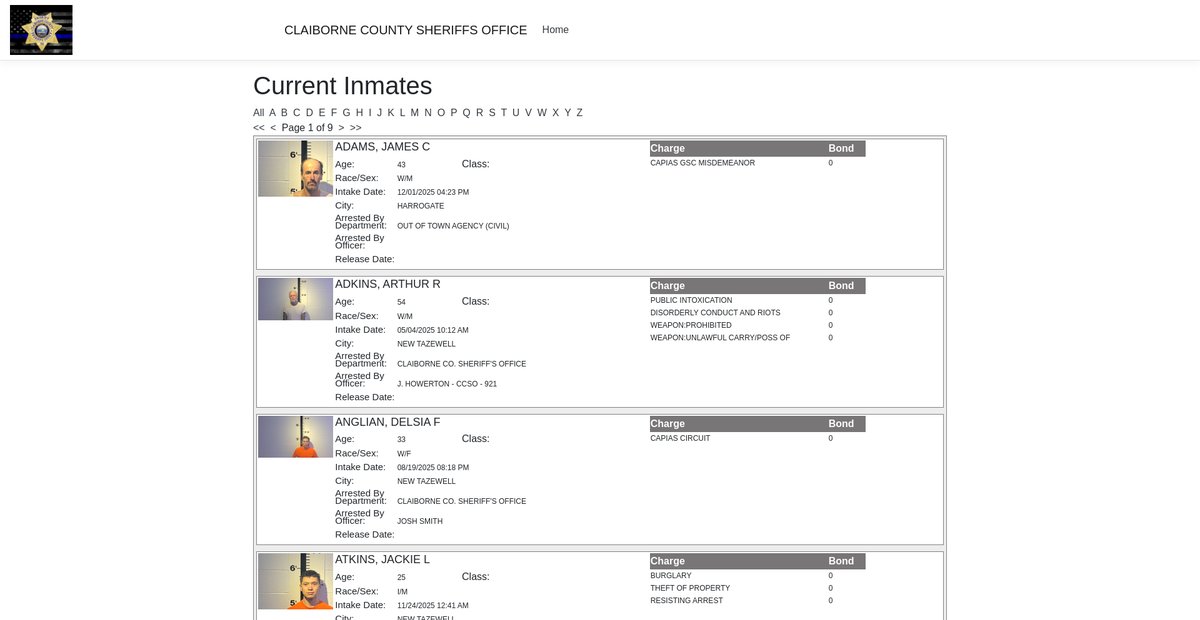Viewport: 1200px width, 620px height.
Task: Click the sheriff badge logo
Action: 41,30
